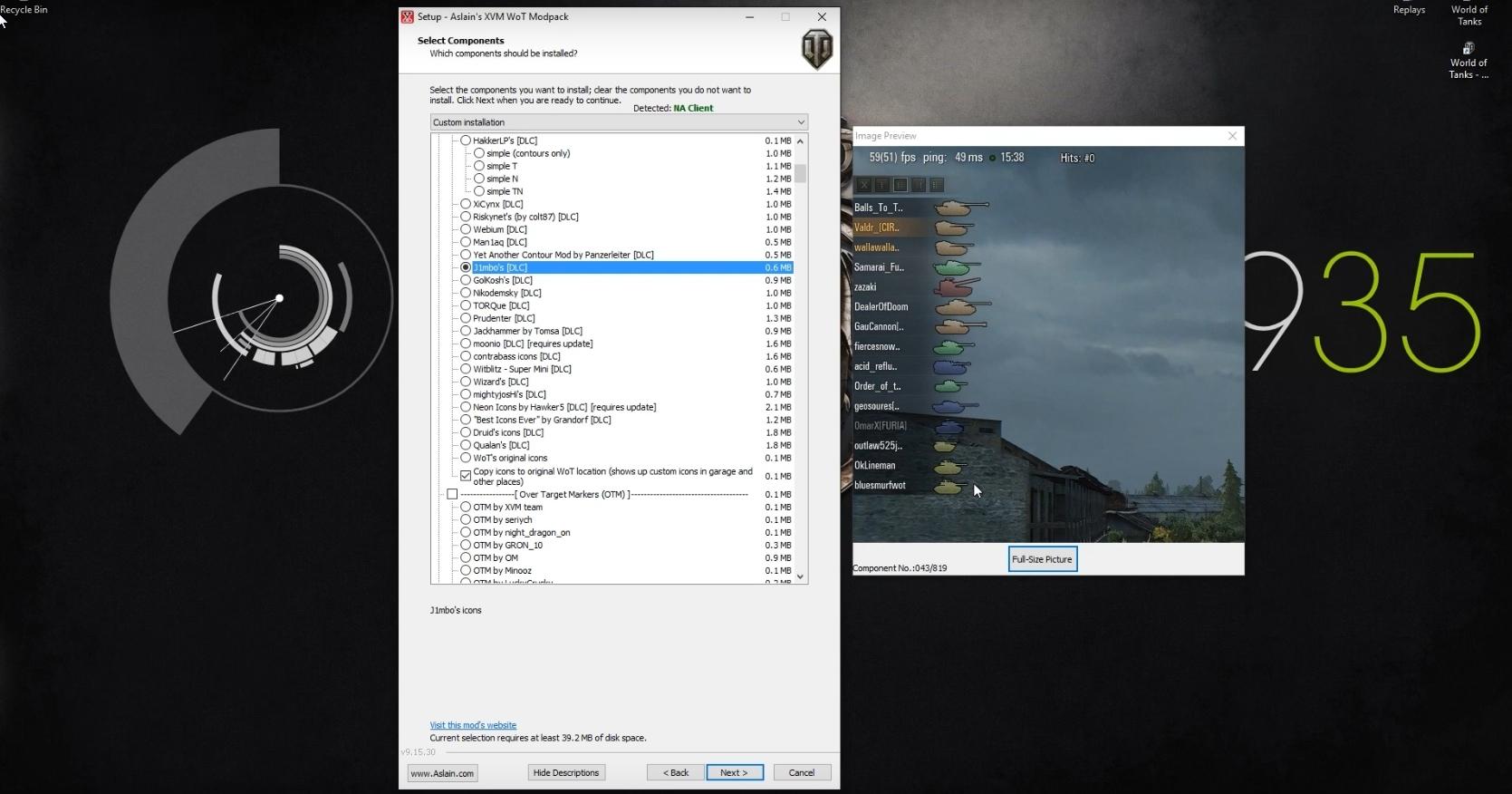1512x794 pixels.
Task: Click moonio [DLC] [requires update] entry
Action: click(x=533, y=344)
